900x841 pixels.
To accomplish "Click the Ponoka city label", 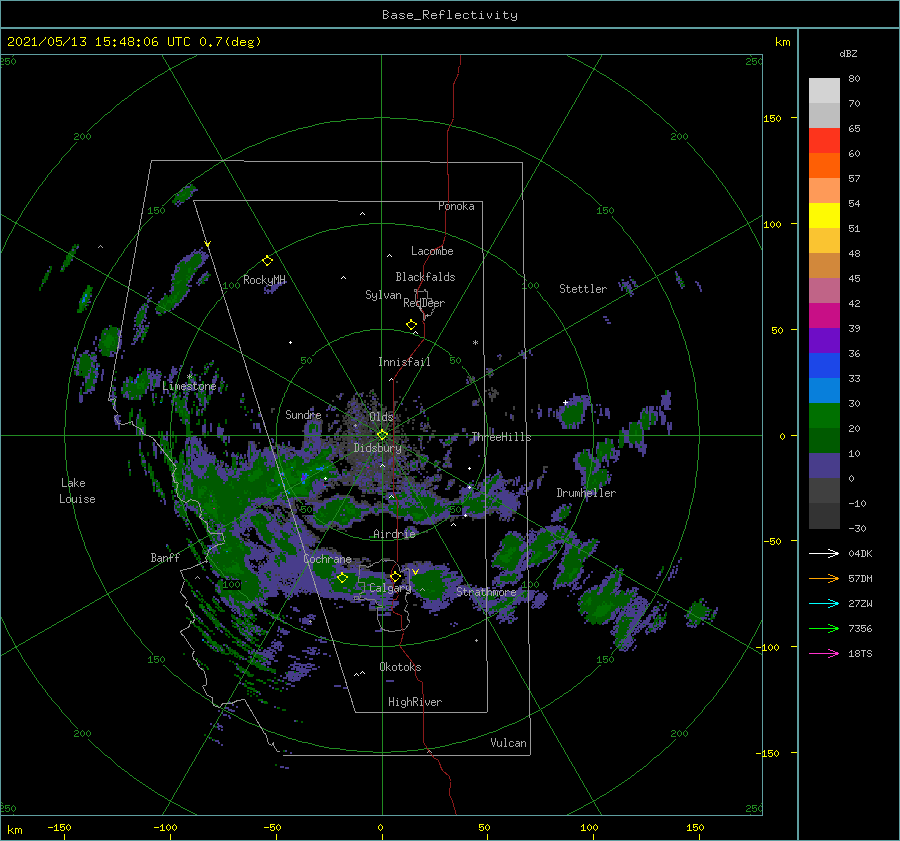I will [x=456, y=206].
